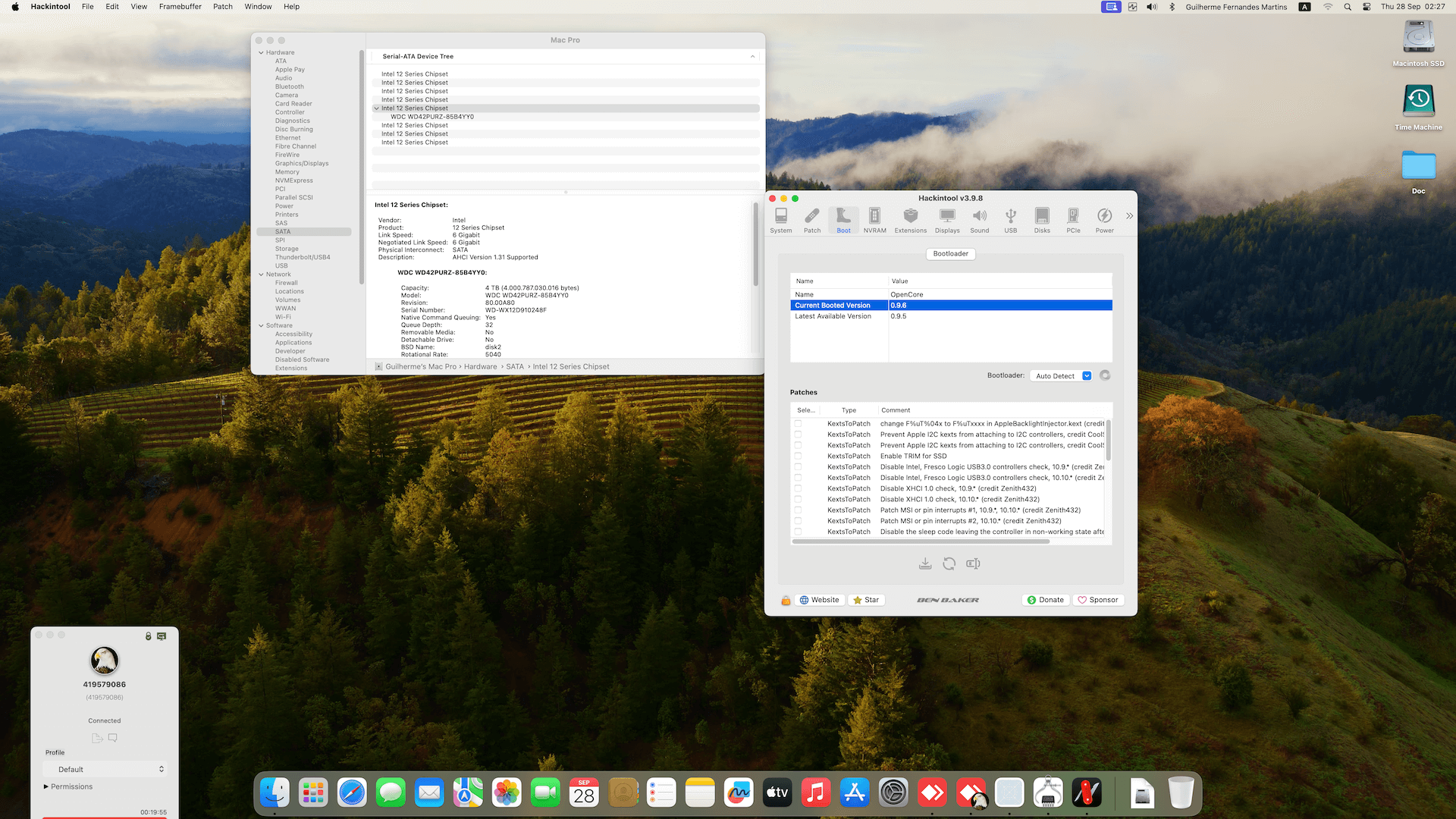Screen dimensions: 1456x819
Task: Click the orange lock icon
Action: point(786,600)
